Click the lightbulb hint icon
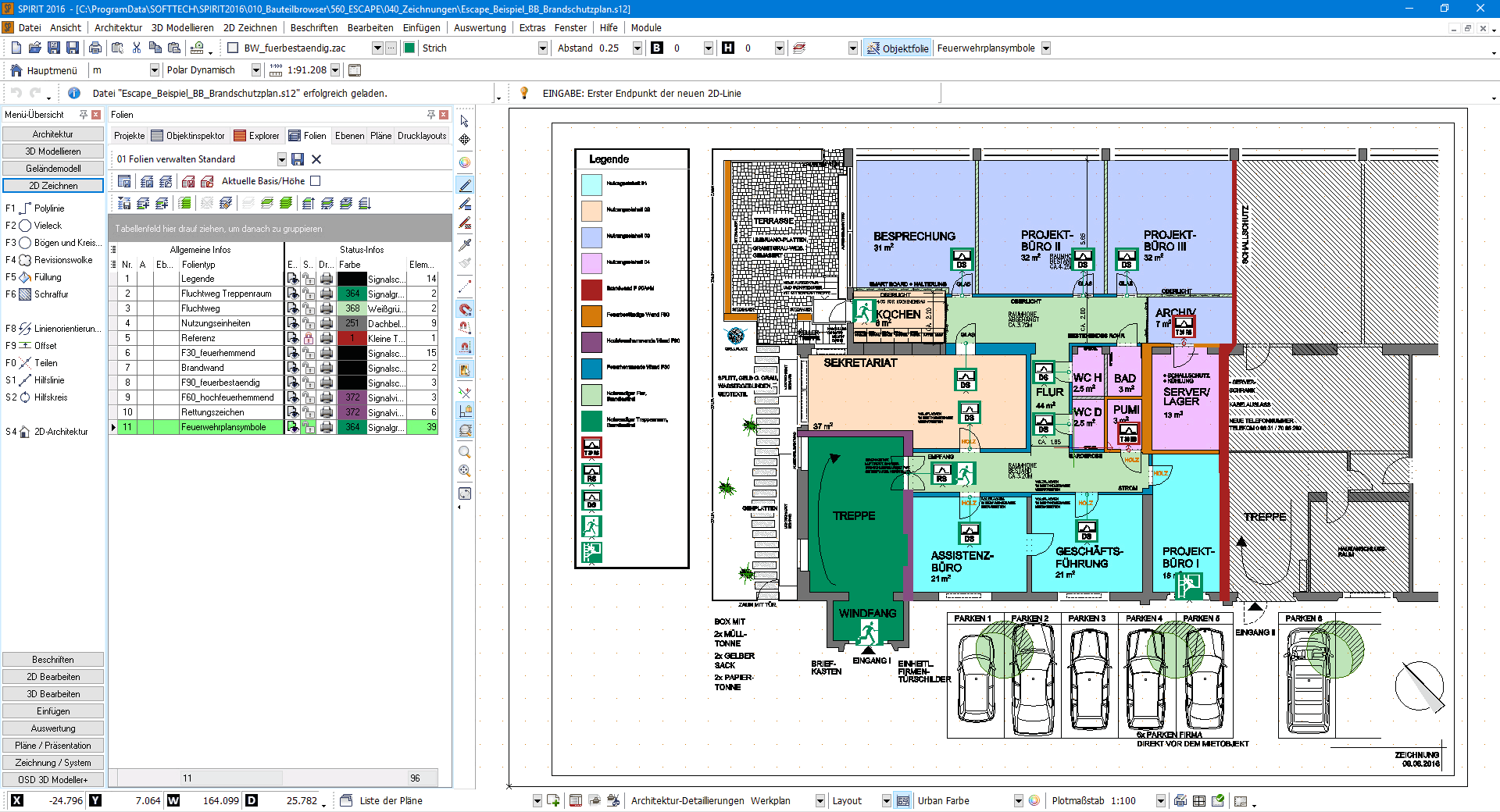Viewport: 1500px width, 812px height. 524,93
